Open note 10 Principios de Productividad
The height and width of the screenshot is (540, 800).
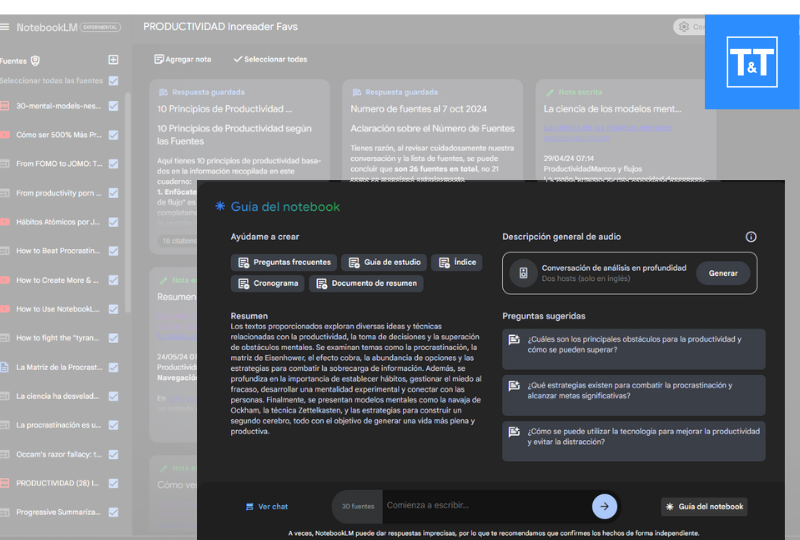pos(224,109)
